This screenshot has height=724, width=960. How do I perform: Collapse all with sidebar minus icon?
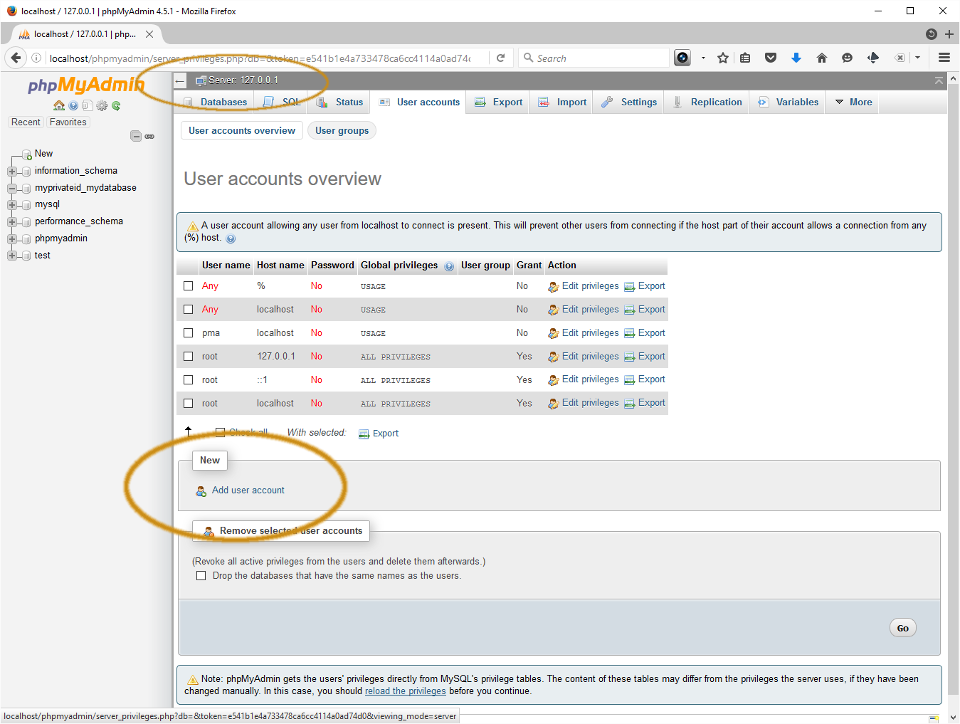[x=136, y=136]
